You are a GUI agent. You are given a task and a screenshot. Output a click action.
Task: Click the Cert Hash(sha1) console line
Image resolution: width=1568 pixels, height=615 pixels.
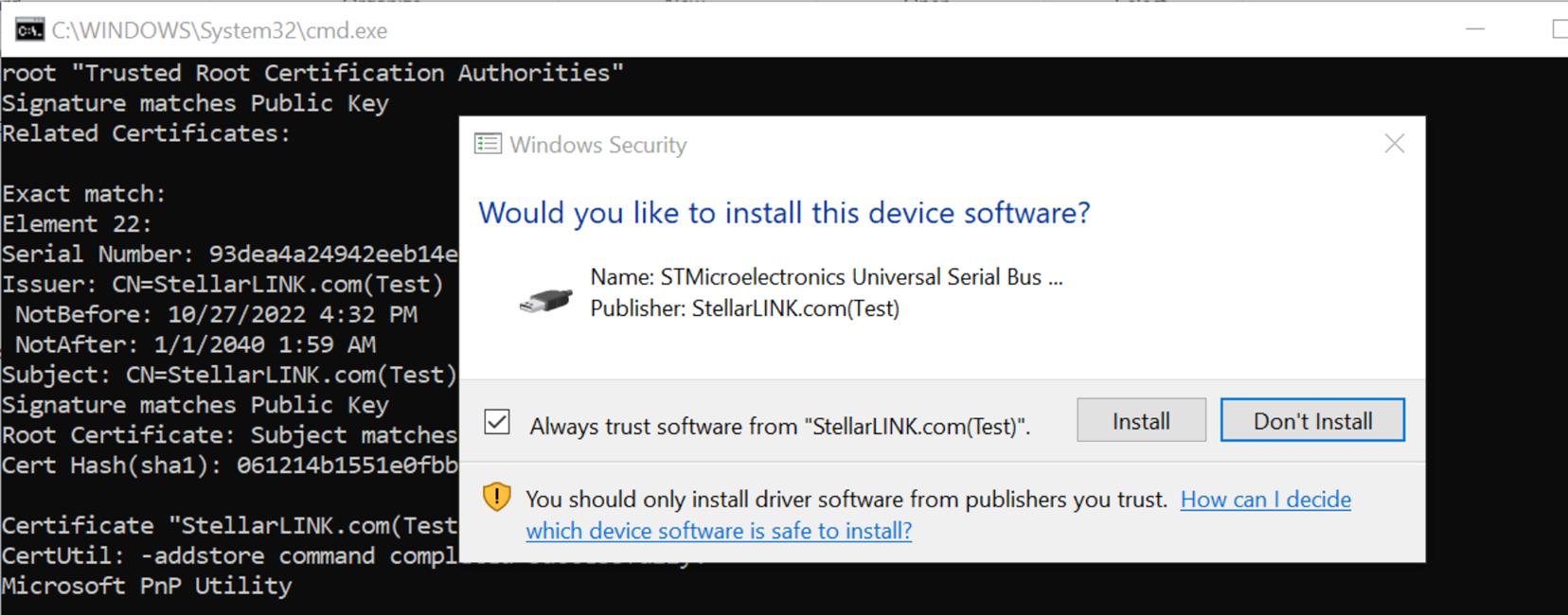click(x=230, y=466)
